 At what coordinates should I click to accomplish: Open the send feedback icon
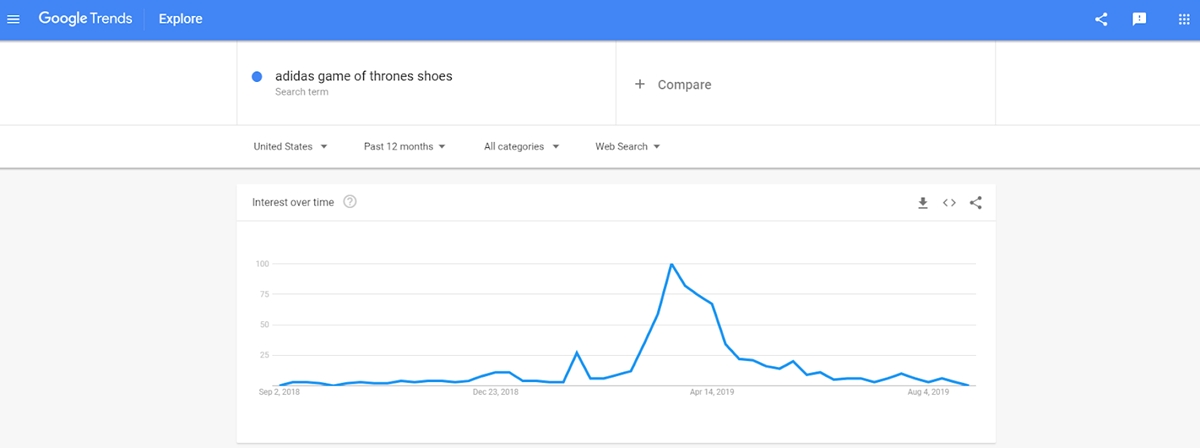click(x=1139, y=19)
